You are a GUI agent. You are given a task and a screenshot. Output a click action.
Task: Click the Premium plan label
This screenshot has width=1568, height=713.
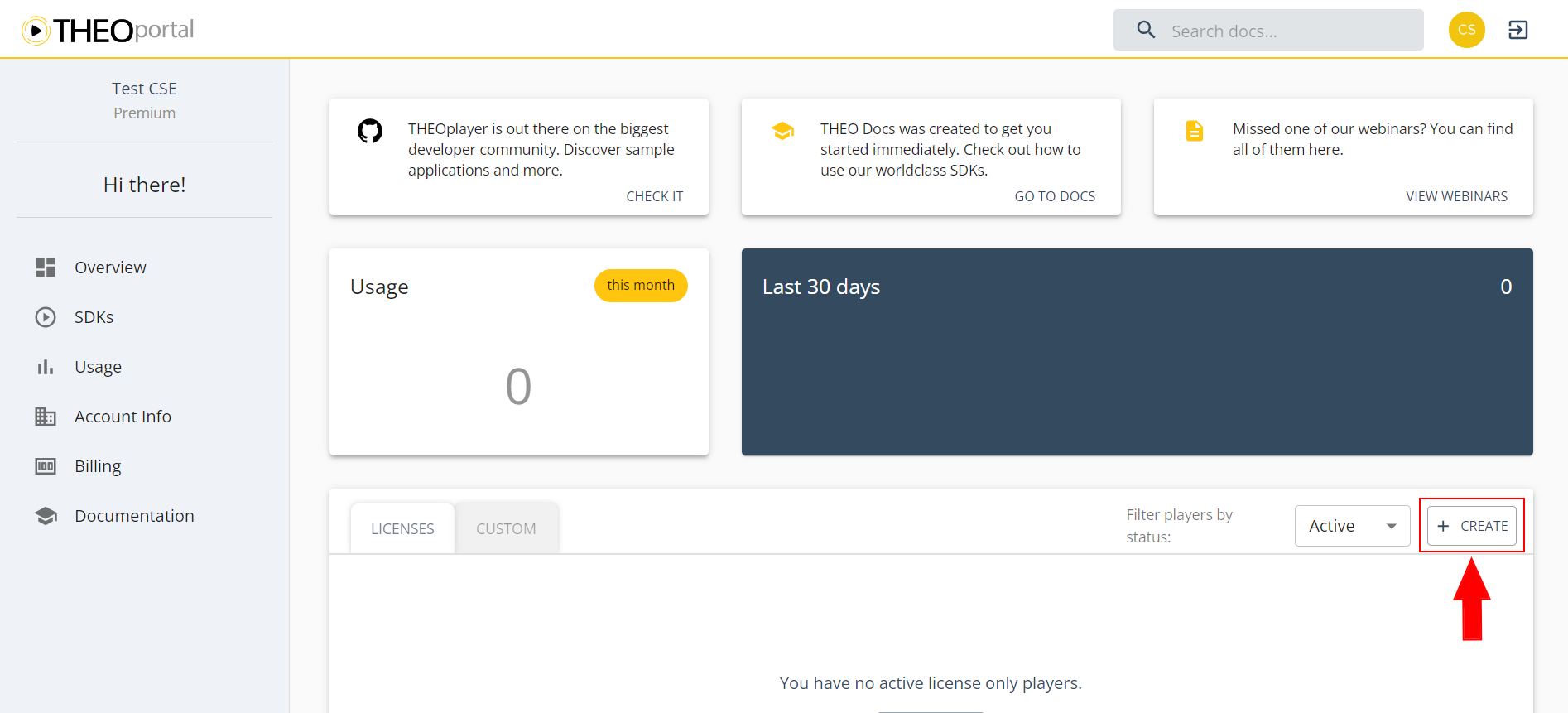coord(144,113)
